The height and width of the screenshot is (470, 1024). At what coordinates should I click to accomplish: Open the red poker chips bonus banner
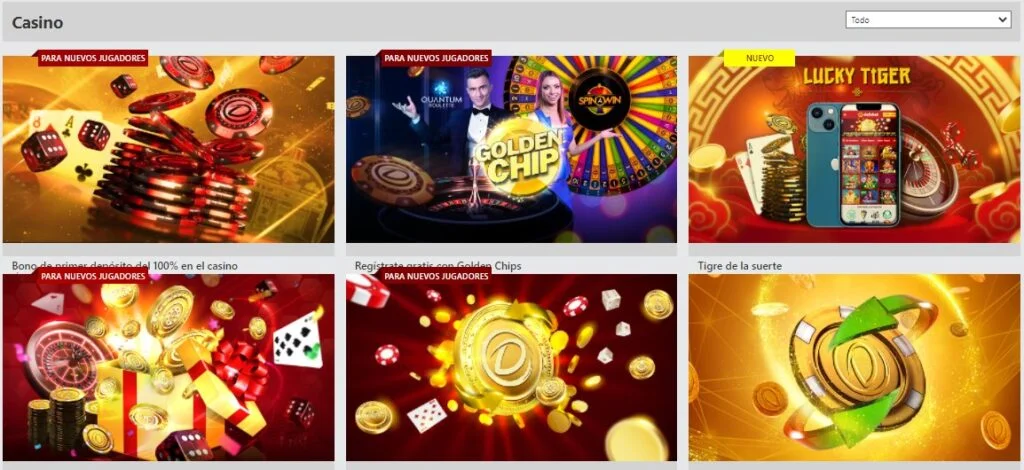pos(168,149)
